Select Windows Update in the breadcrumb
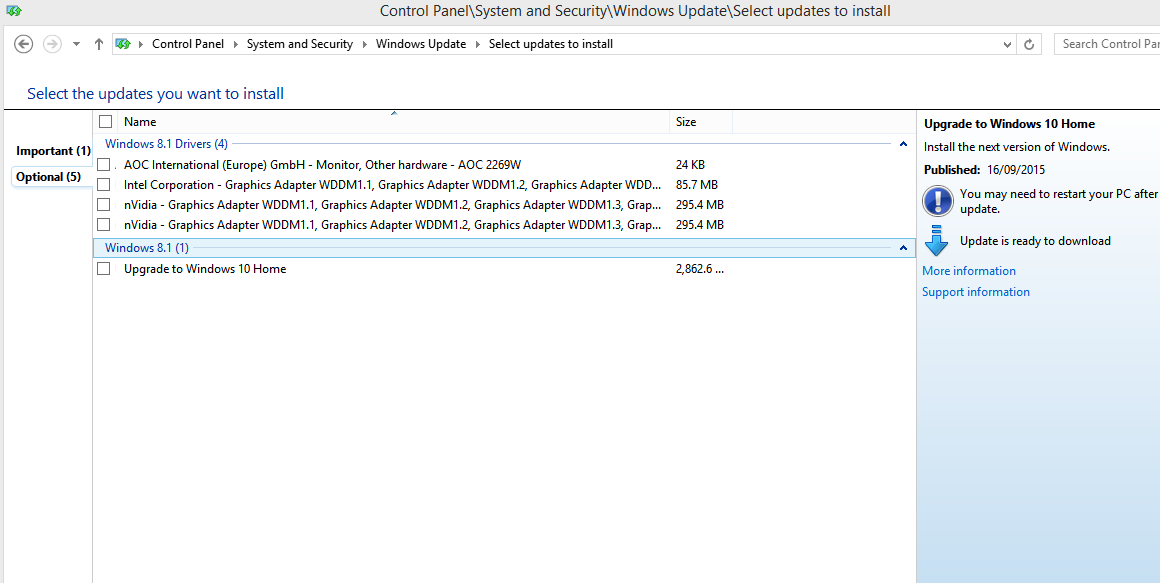The height and width of the screenshot is (583, 1160). (421, 44)
